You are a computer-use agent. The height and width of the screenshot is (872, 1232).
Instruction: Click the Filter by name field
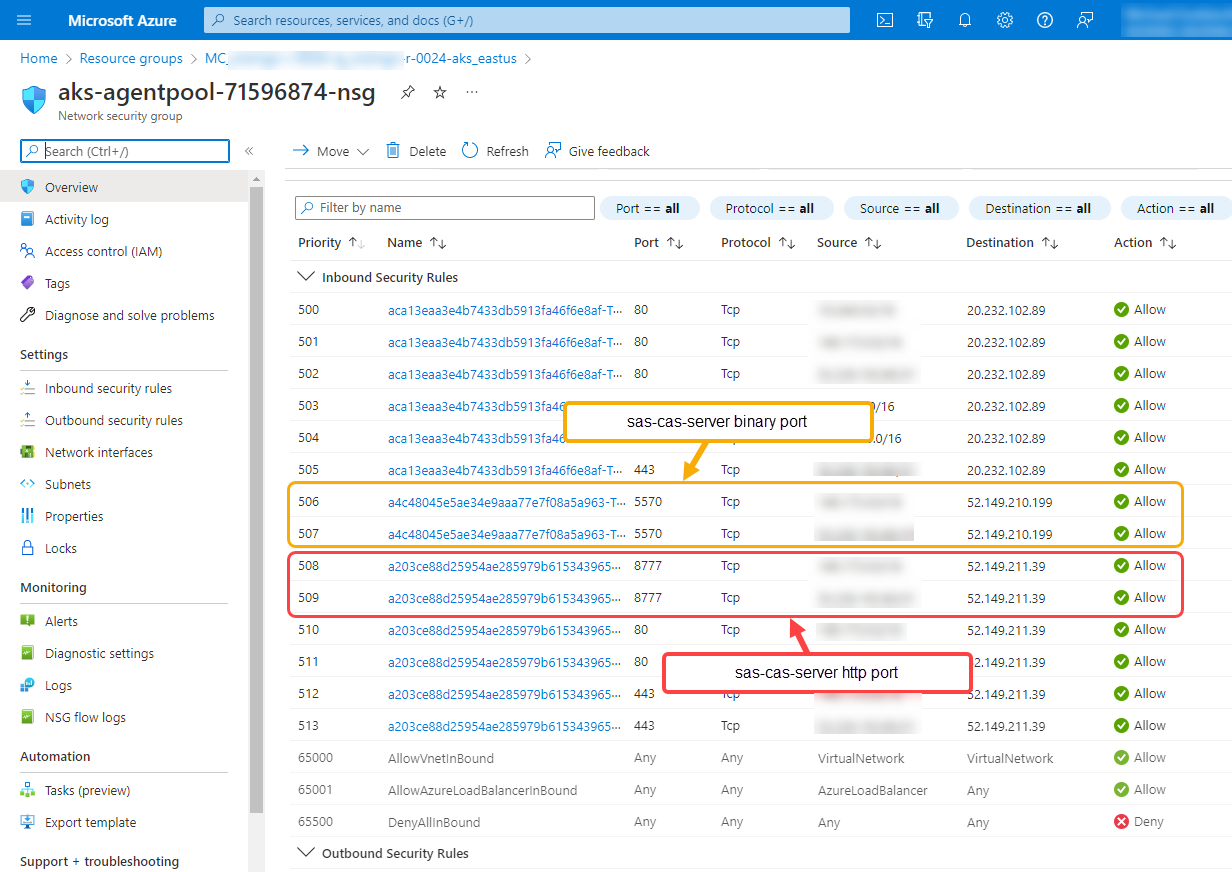[x=444, y=207]
